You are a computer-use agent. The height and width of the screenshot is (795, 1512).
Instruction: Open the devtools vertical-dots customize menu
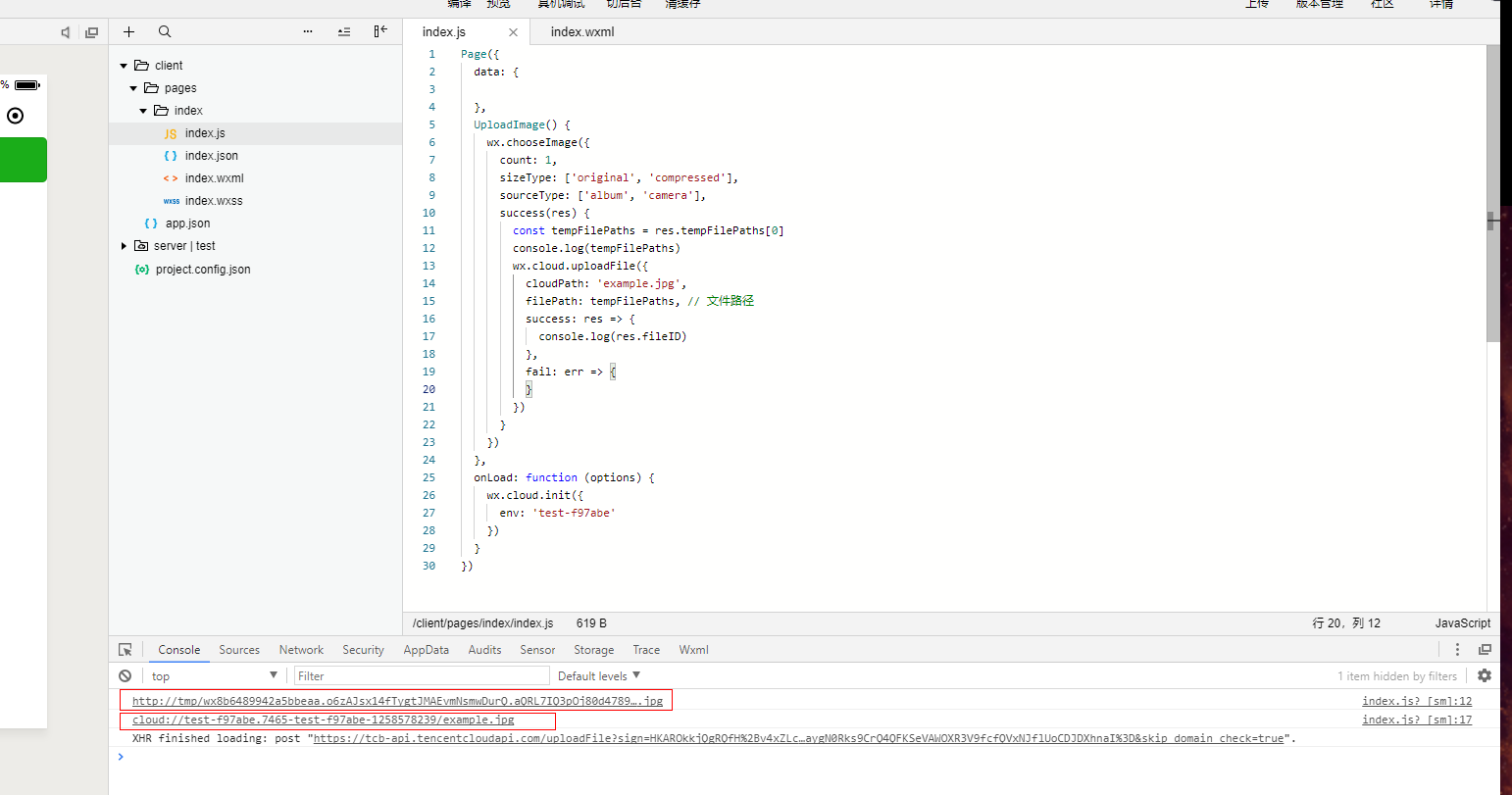click(x=1457, y=650)
